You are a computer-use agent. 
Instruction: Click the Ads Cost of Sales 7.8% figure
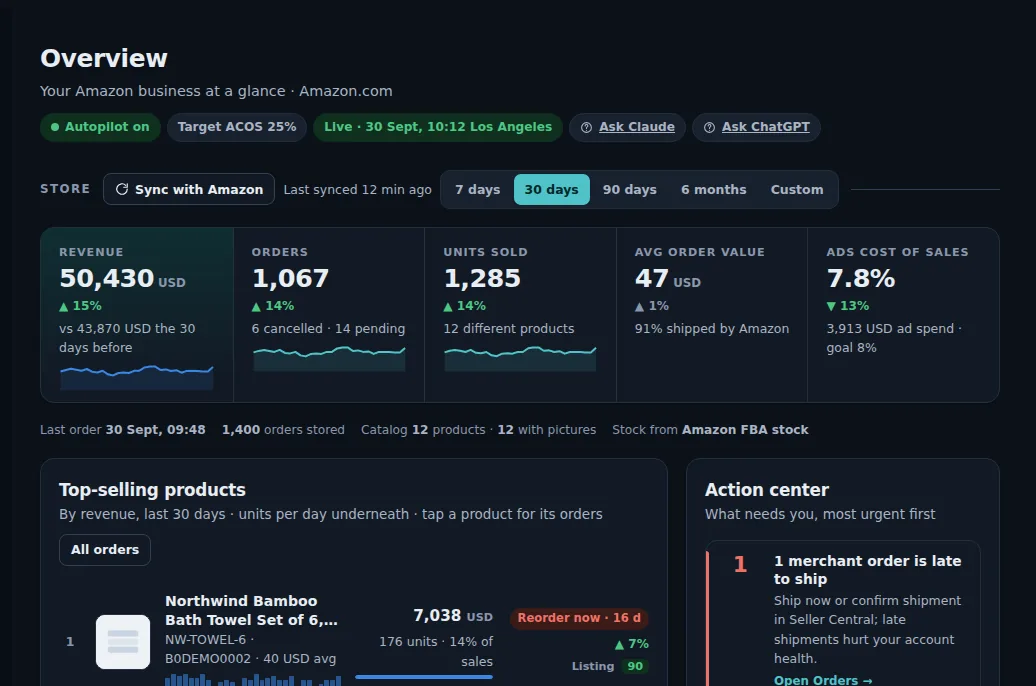point(861,278)
